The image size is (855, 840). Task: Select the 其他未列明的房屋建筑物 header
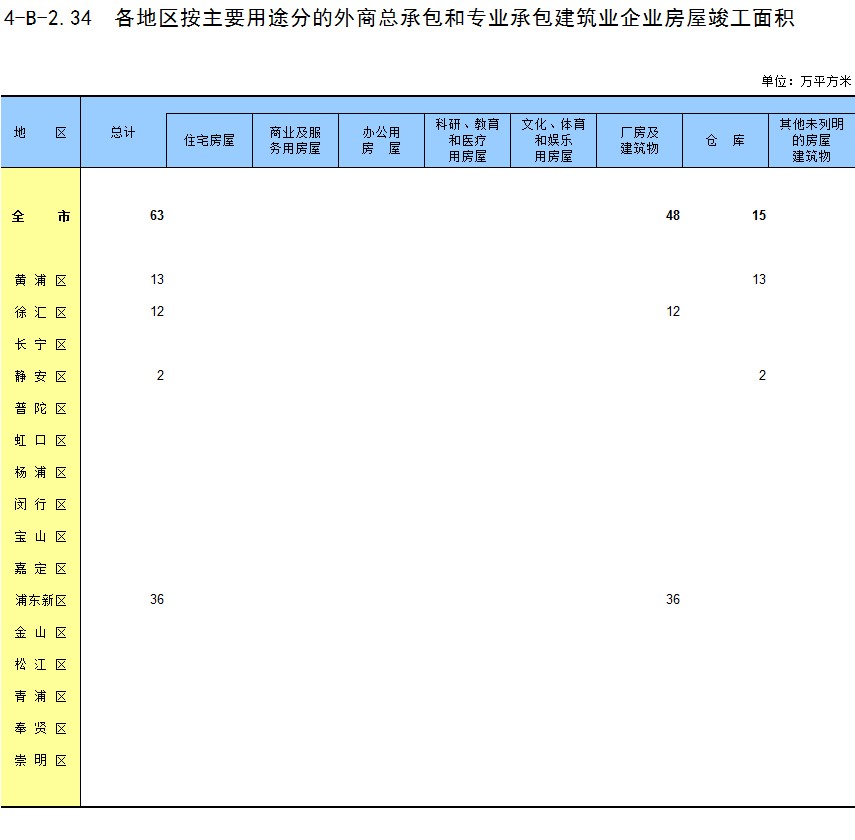pos(811,140)
